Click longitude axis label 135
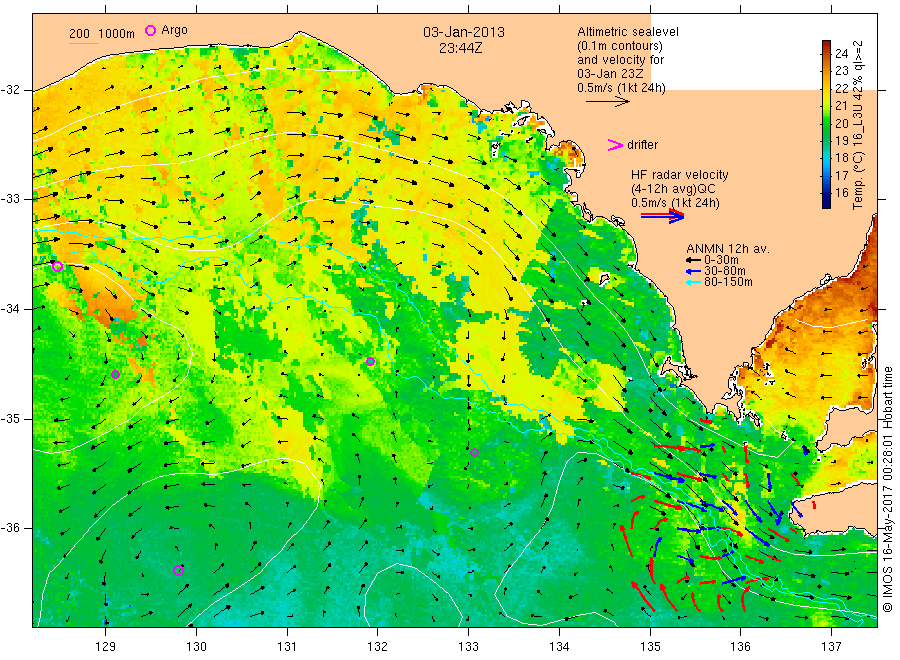This screenshot has height=660, width=900. tap(650, 647)
